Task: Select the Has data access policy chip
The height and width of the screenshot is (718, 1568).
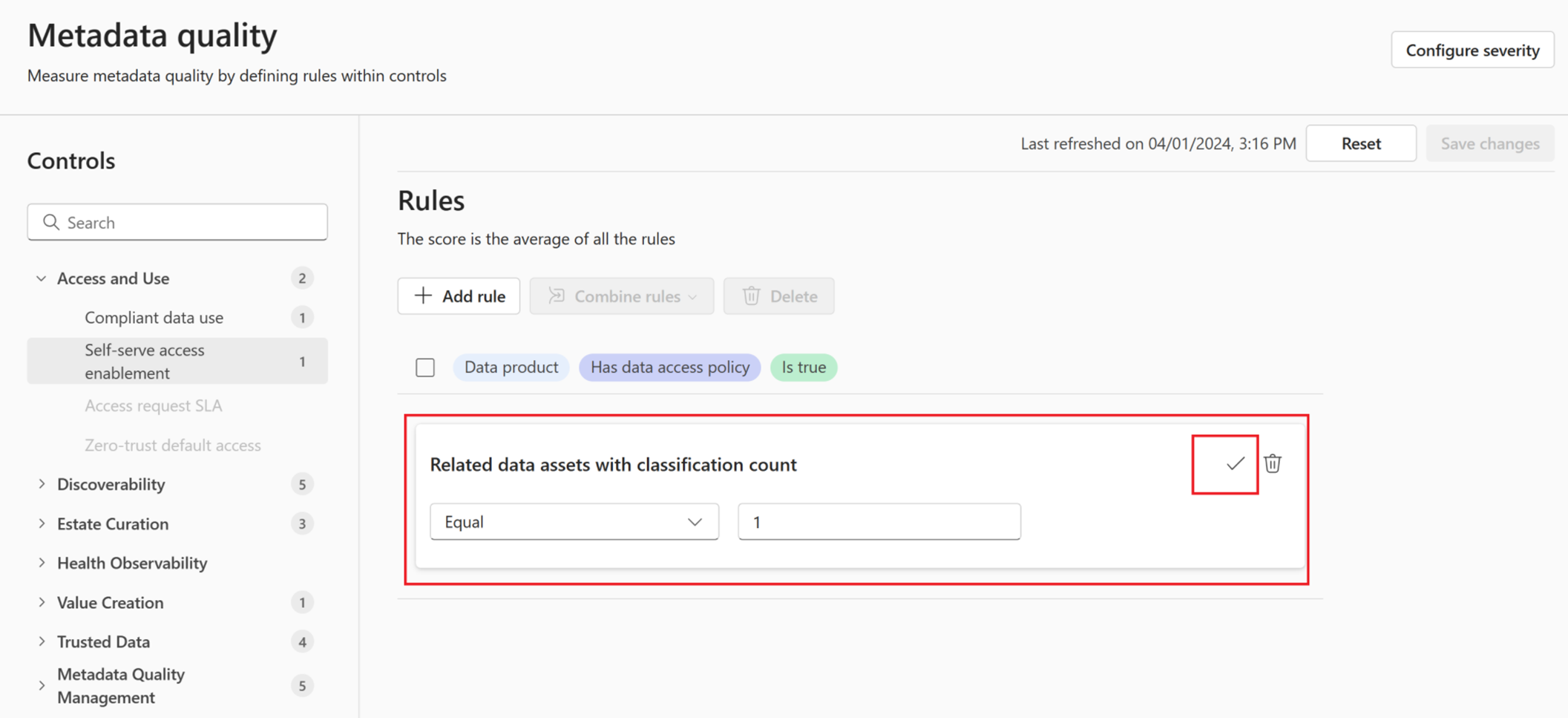Action: click(x=669, y=367)
